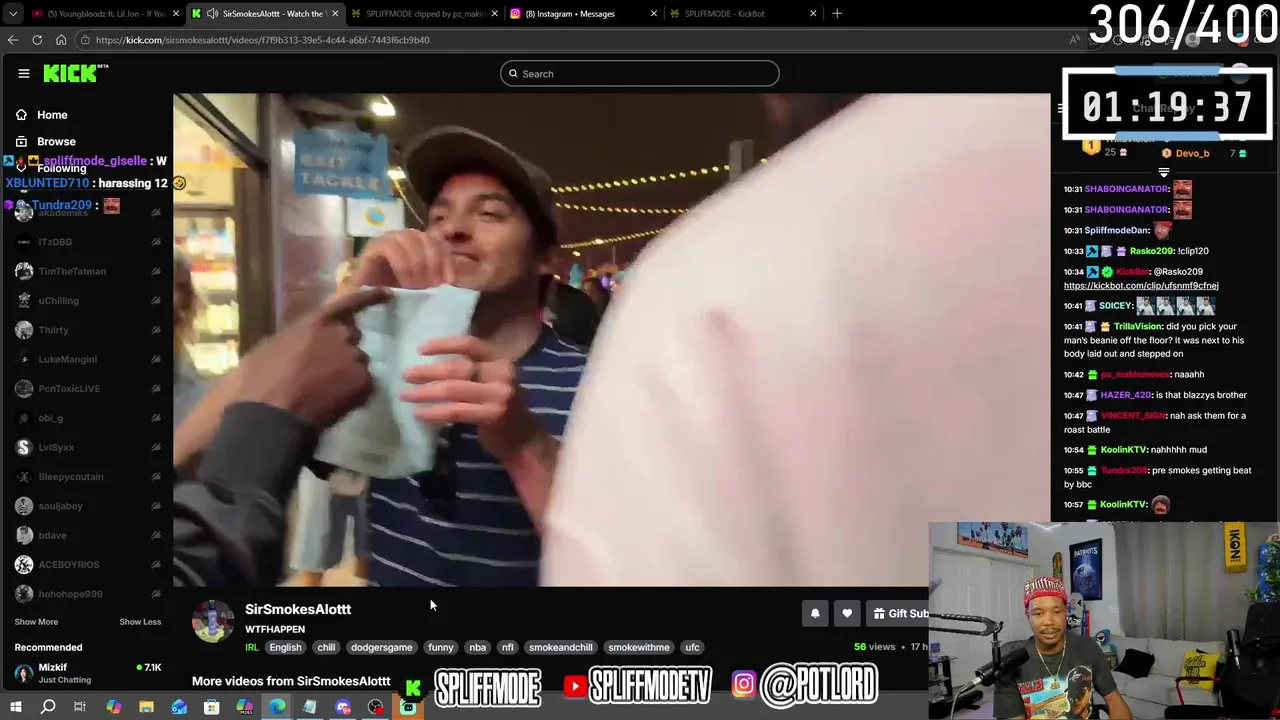Select the funny tag
Image resolution: width=1280 pixels, height=720 pixels.
pos(441,647)
